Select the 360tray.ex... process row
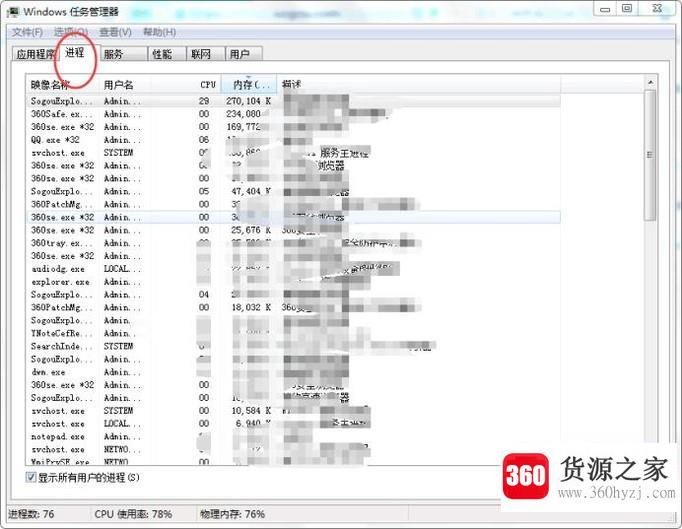This screenshot has height=529, width=682. 294,243
